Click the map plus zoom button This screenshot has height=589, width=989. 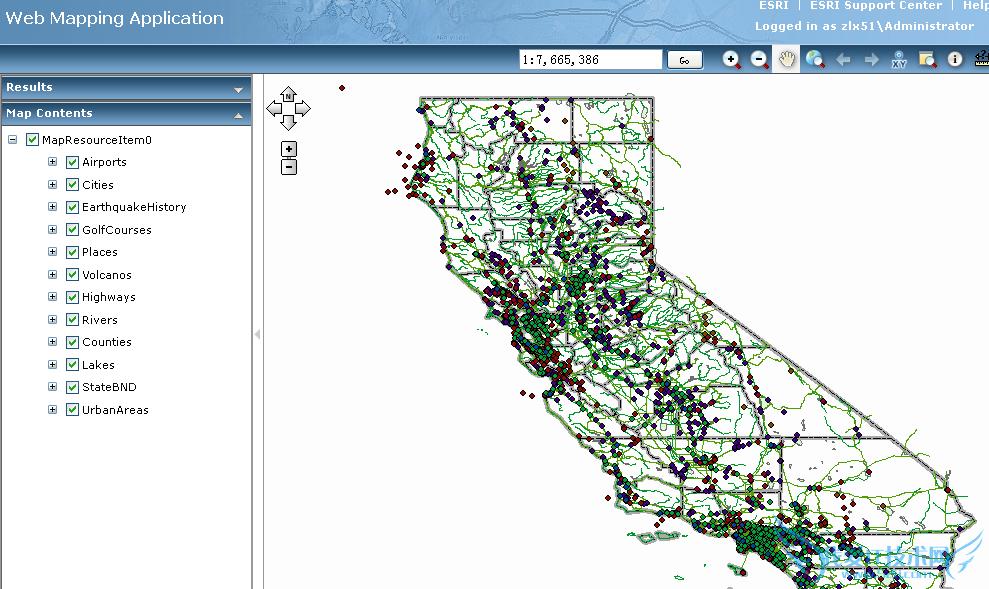click(289, 149)
